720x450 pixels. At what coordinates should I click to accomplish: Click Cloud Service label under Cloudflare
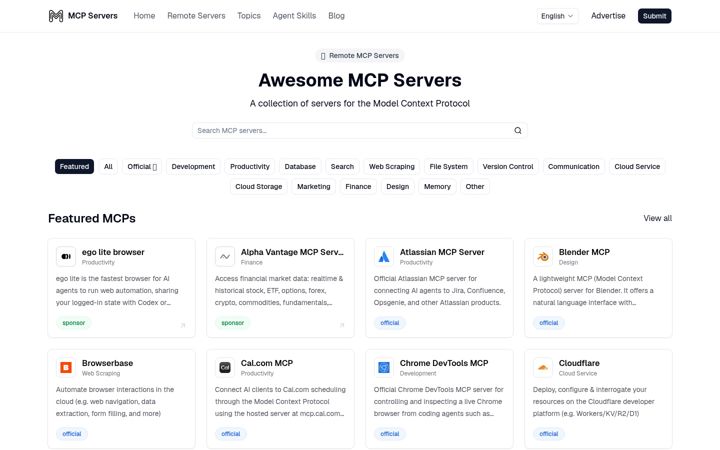tap(578, 374)
